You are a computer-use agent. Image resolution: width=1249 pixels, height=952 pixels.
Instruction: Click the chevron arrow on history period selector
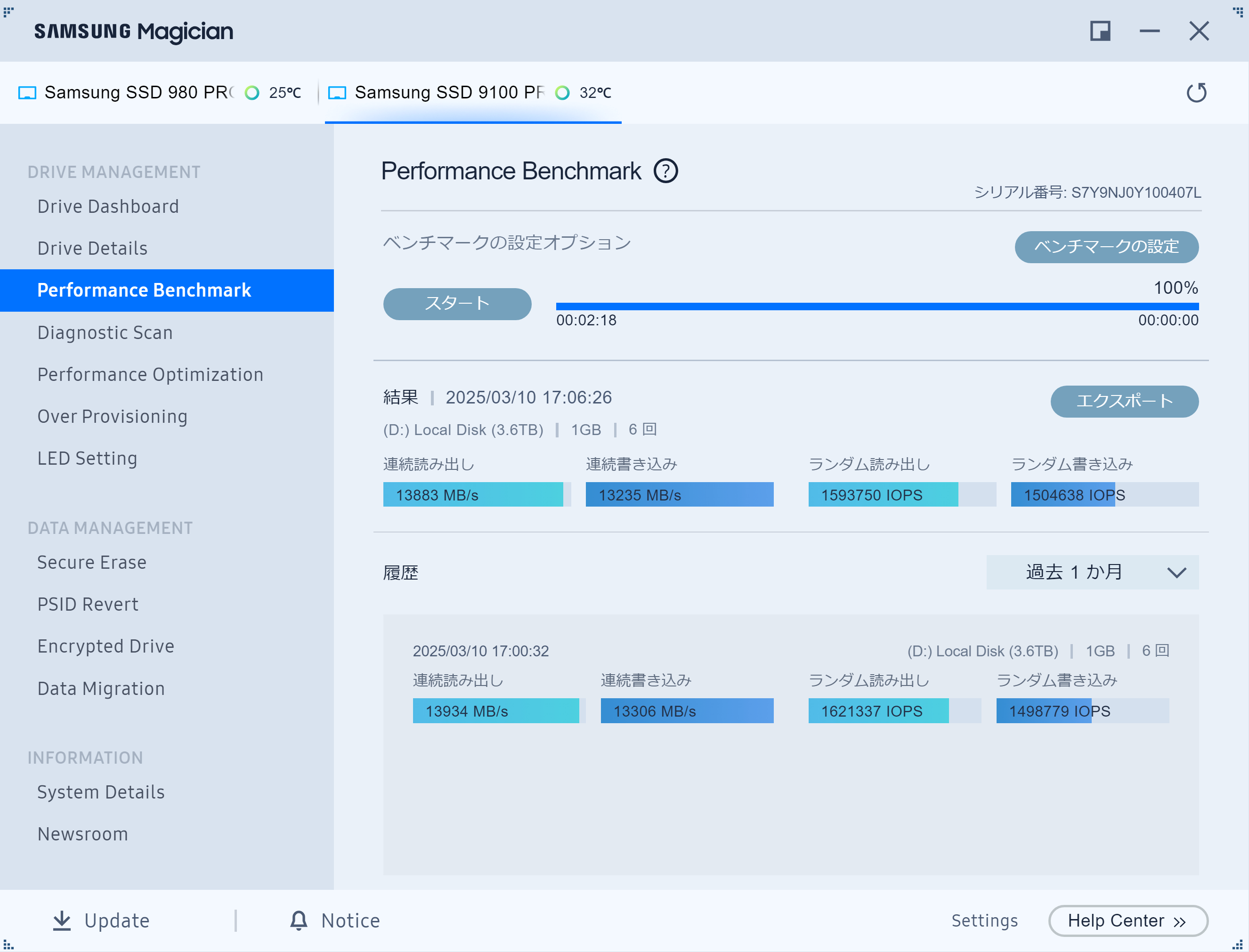tap(1176, 573)
